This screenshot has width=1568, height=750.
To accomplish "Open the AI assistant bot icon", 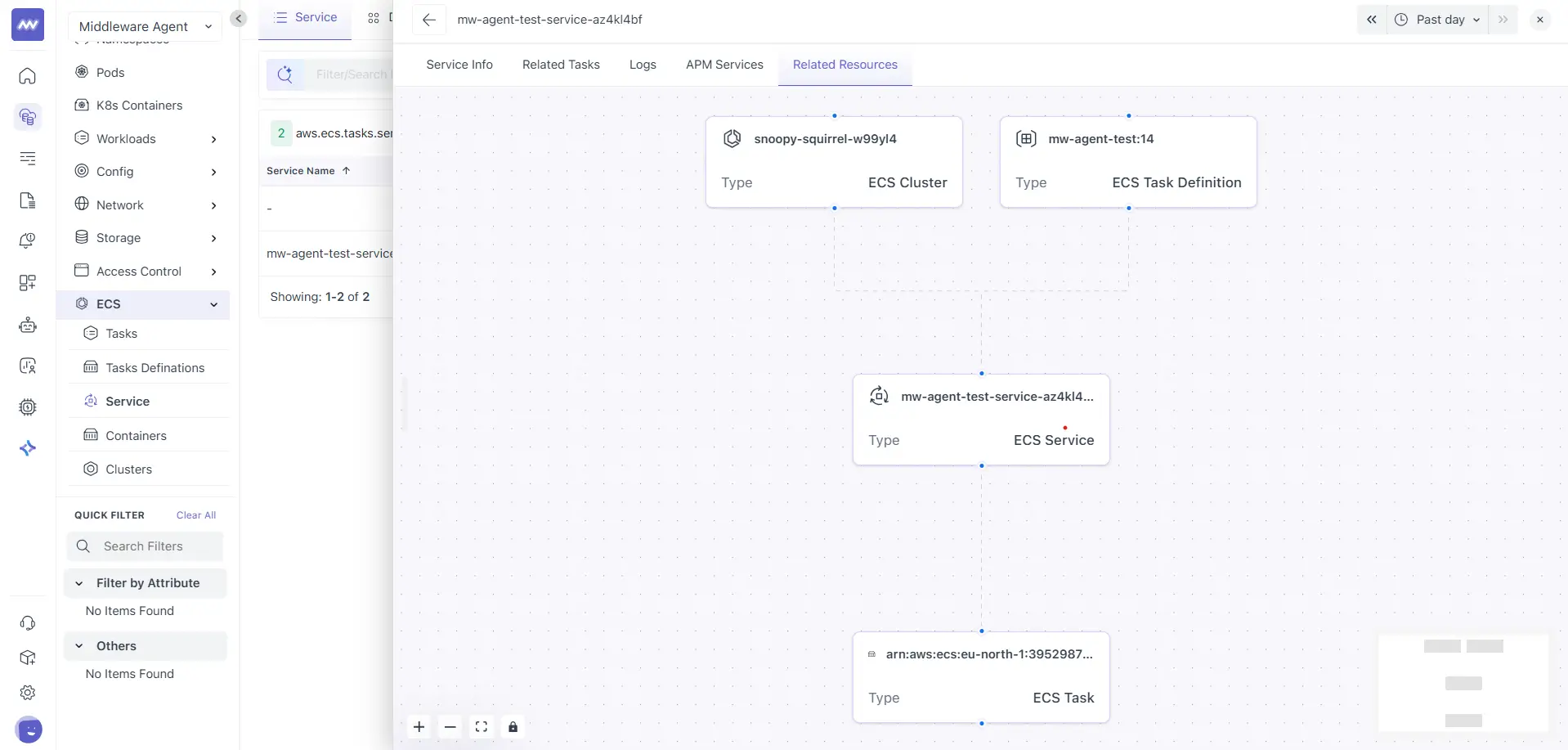I will coord(27,325).
